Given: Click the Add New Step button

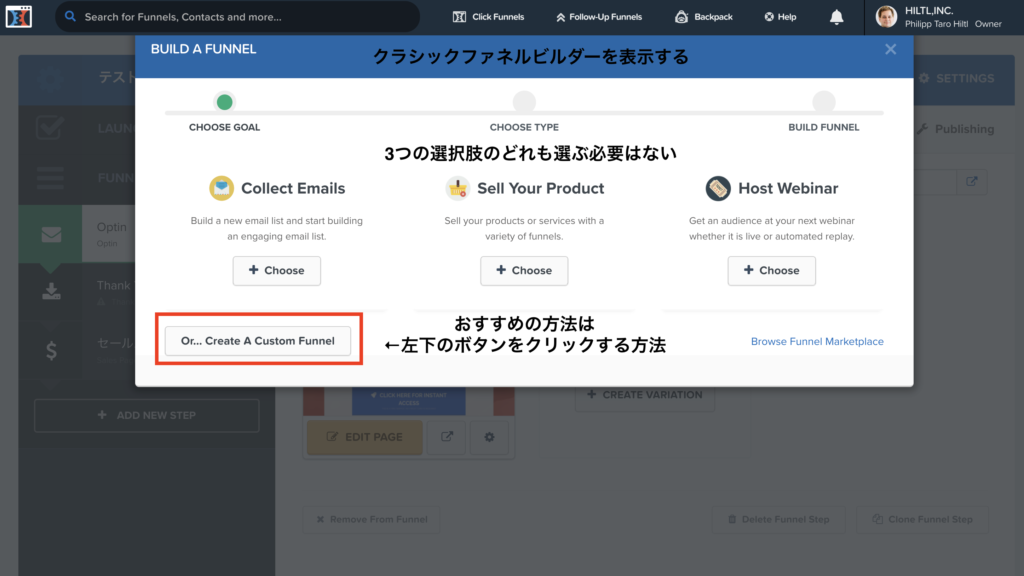Looking at the screenshot, I should 147,415.
